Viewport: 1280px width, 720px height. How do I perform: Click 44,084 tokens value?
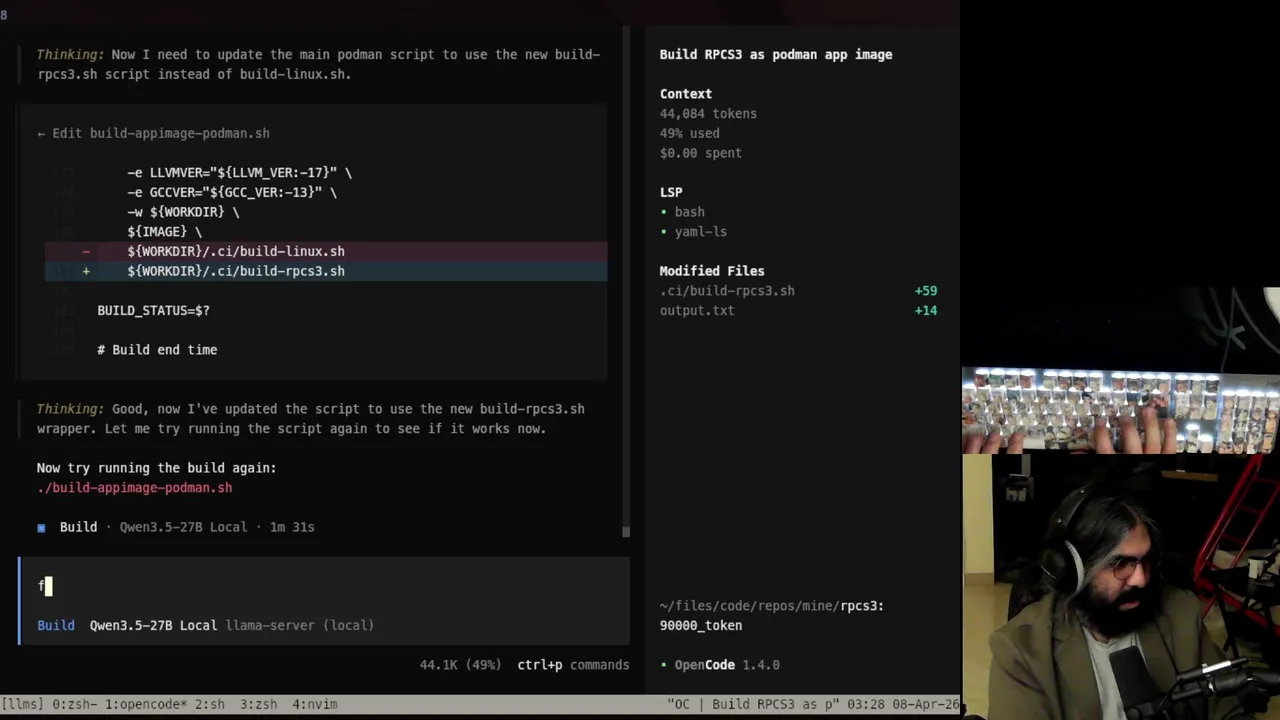(x=708, y=114)
